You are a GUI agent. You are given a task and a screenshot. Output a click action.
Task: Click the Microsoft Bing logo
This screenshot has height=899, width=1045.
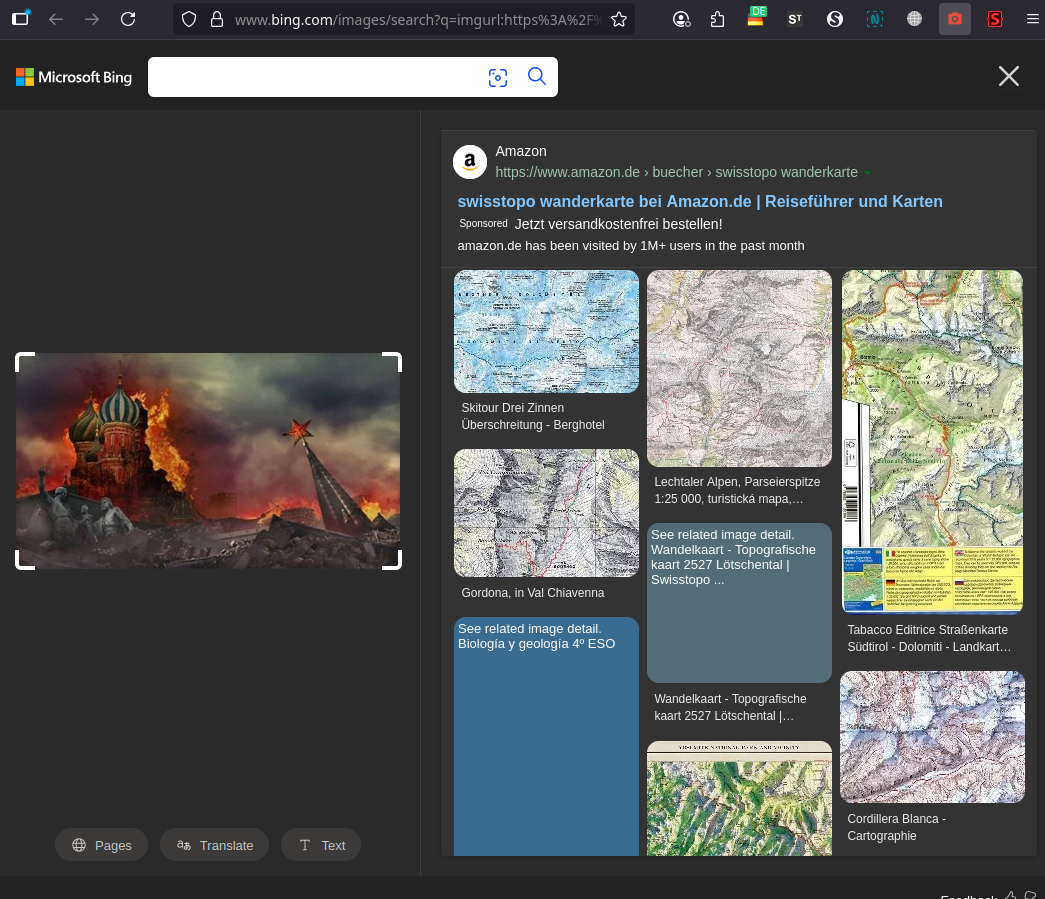pos(74,77)
